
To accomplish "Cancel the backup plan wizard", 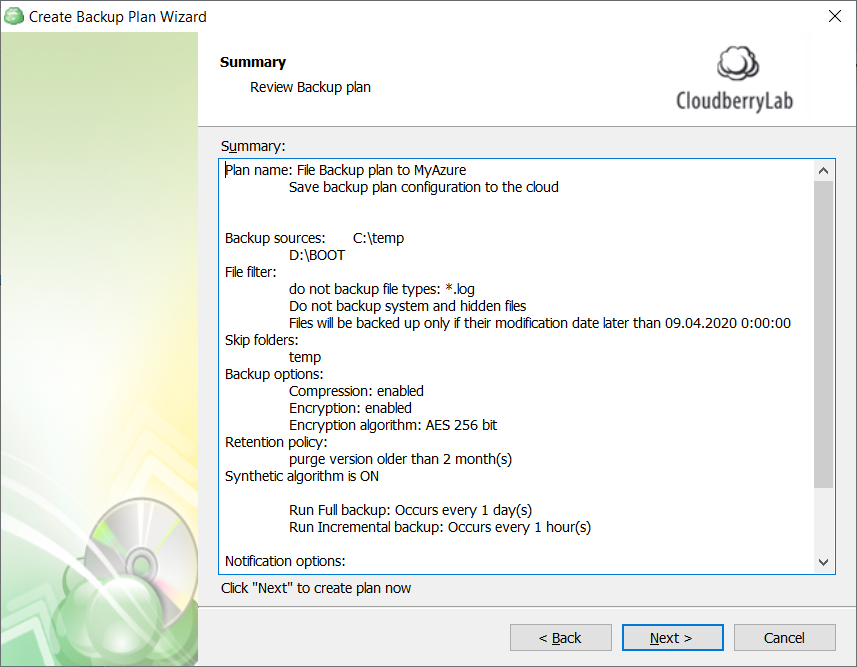I will [784, 637].
